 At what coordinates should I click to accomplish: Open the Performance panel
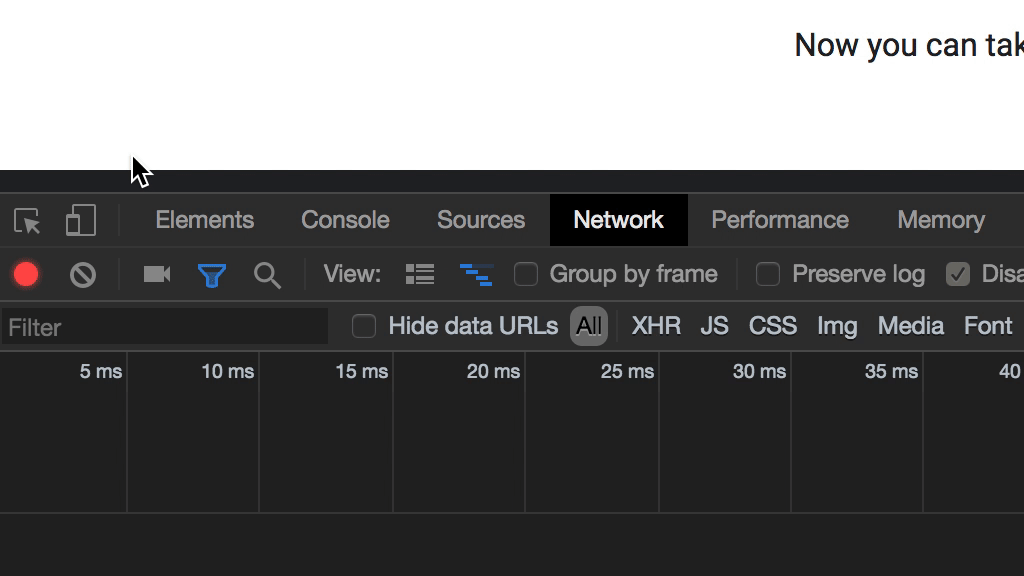point(780,220)
